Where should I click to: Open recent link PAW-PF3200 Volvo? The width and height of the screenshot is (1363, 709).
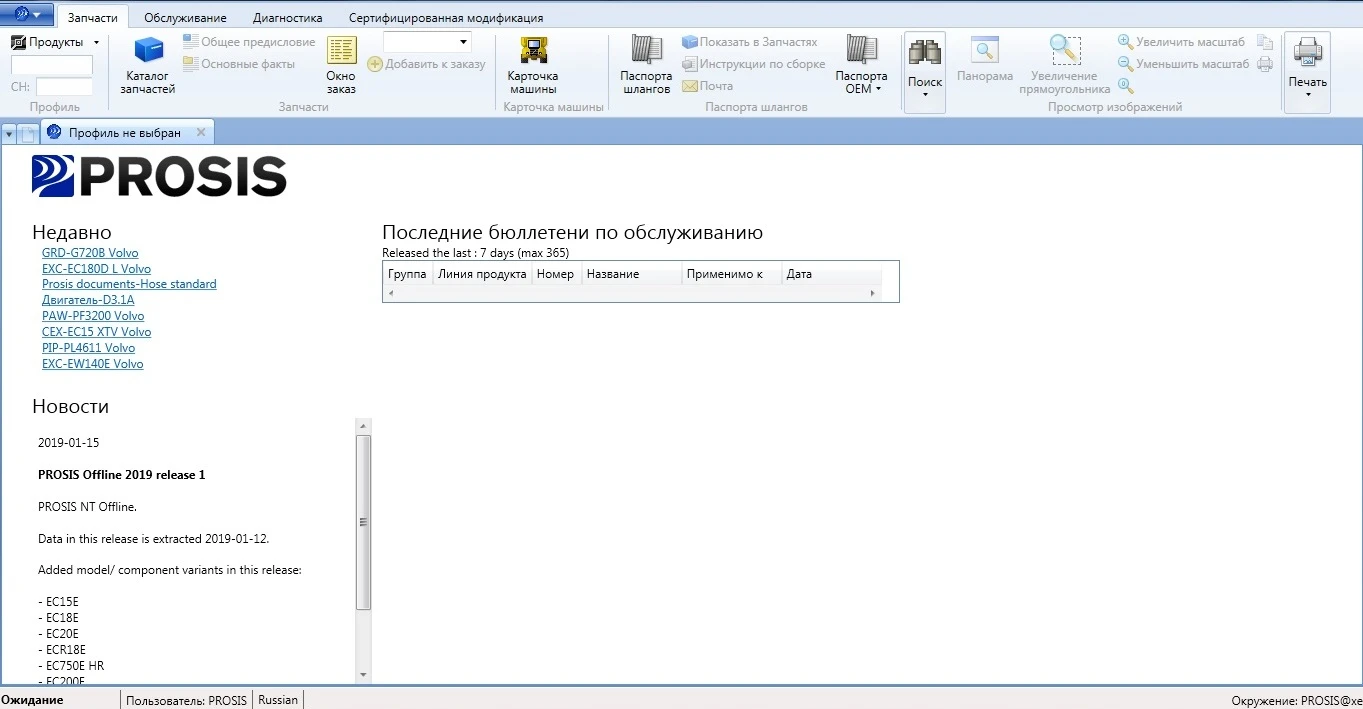[93, 316]
